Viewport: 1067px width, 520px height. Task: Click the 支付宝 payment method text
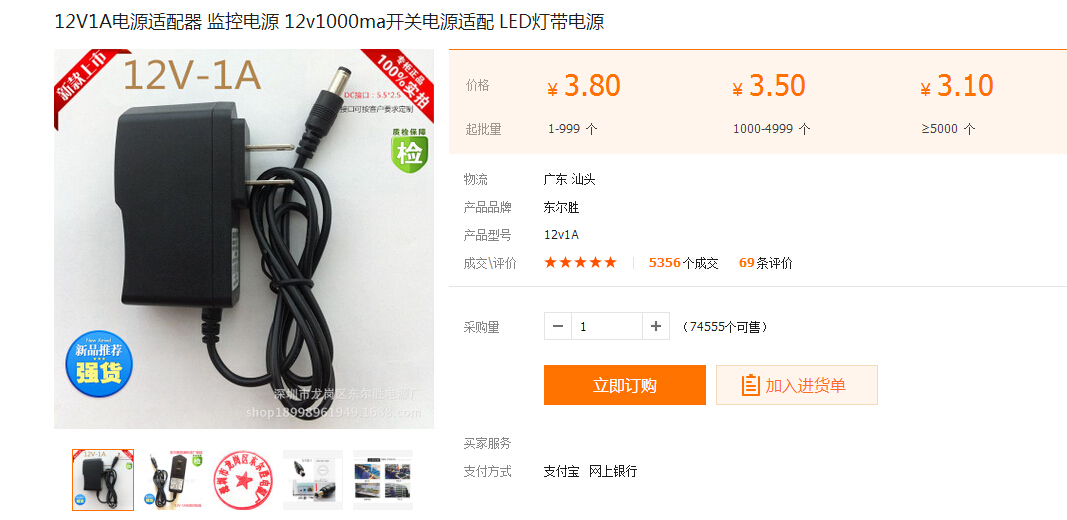[x=561, y=471]
